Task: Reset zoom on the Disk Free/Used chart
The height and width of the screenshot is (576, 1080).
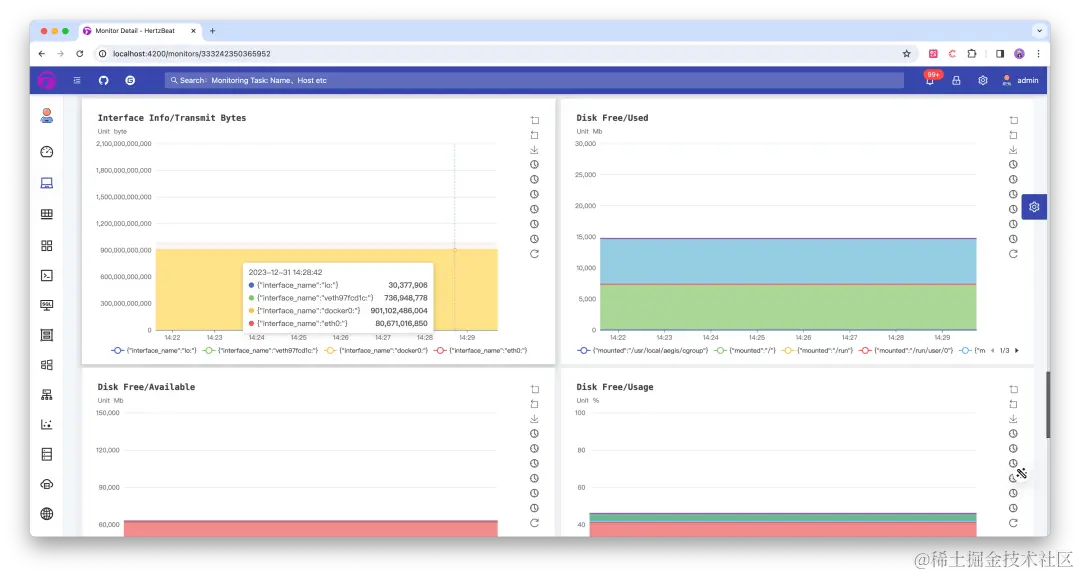Action: tap(1013, 136)
